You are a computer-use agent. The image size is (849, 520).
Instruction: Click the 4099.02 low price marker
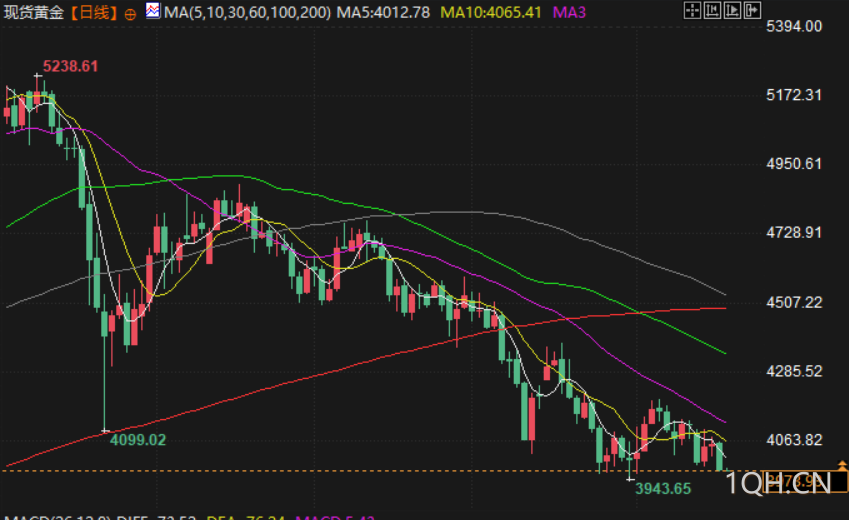(x=138, y=439)
